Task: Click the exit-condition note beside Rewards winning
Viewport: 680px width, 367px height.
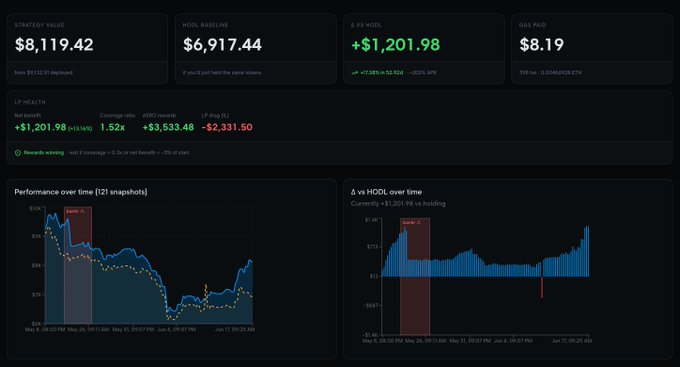Action: (129, 153)
